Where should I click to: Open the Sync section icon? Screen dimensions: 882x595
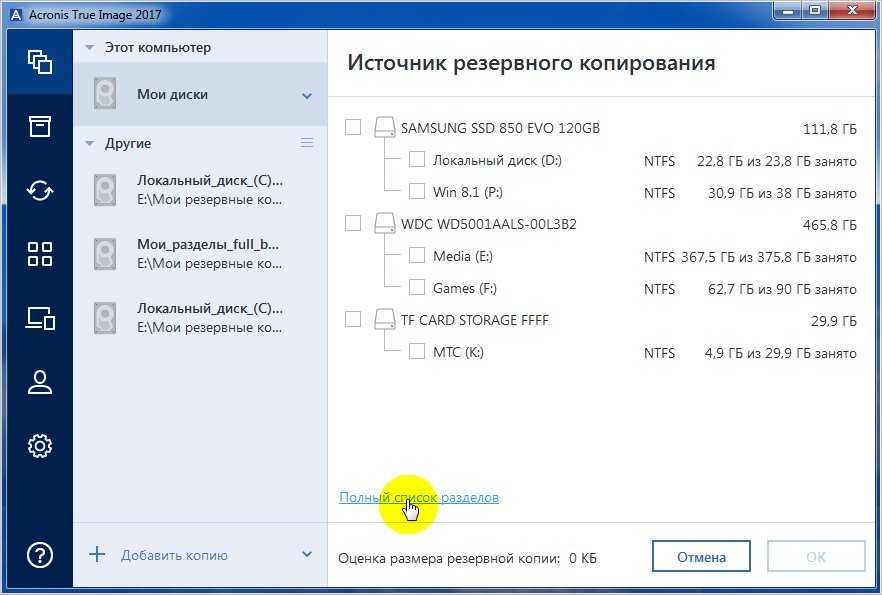(39, 190)
